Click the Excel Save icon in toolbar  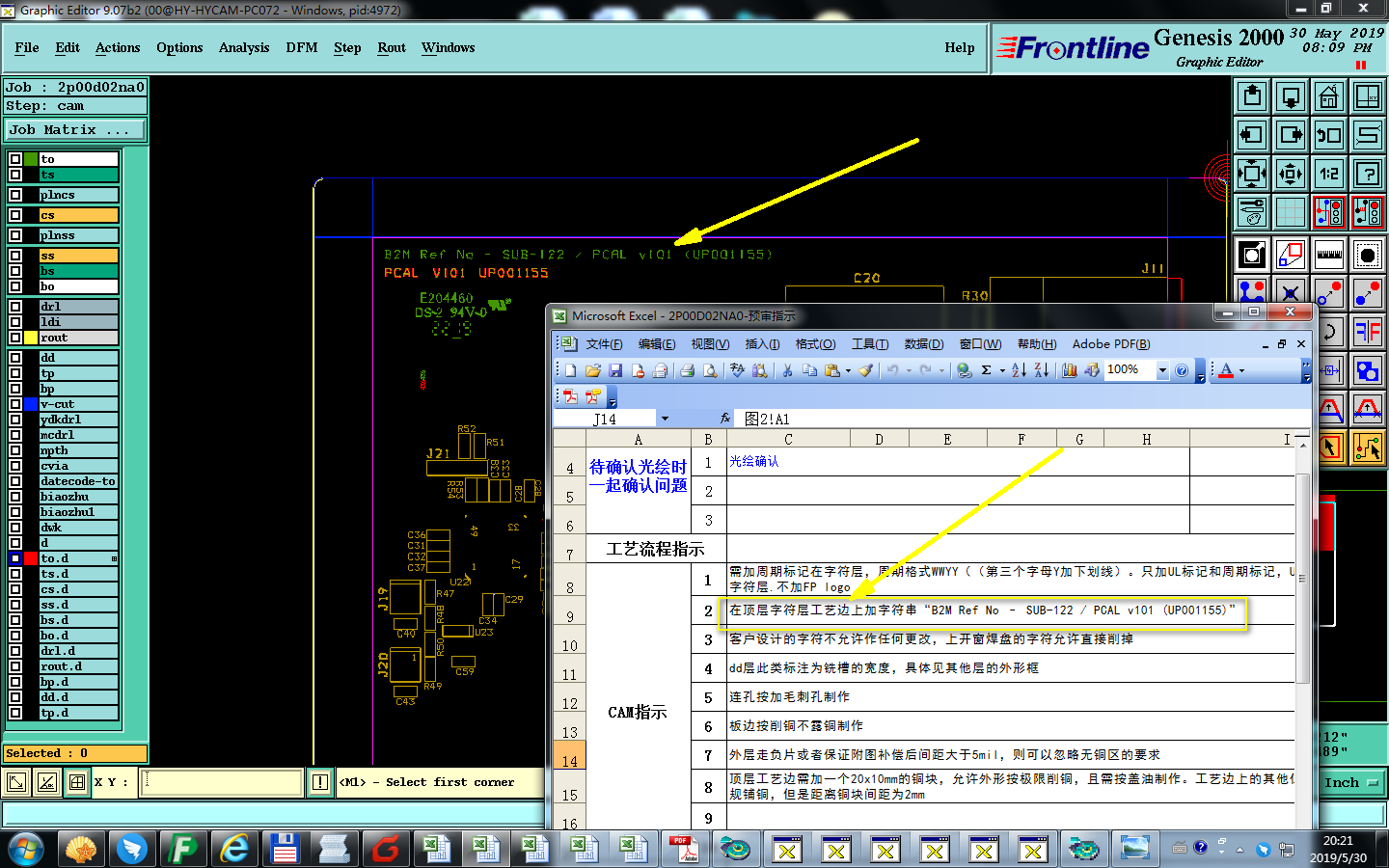click(615, 370)
